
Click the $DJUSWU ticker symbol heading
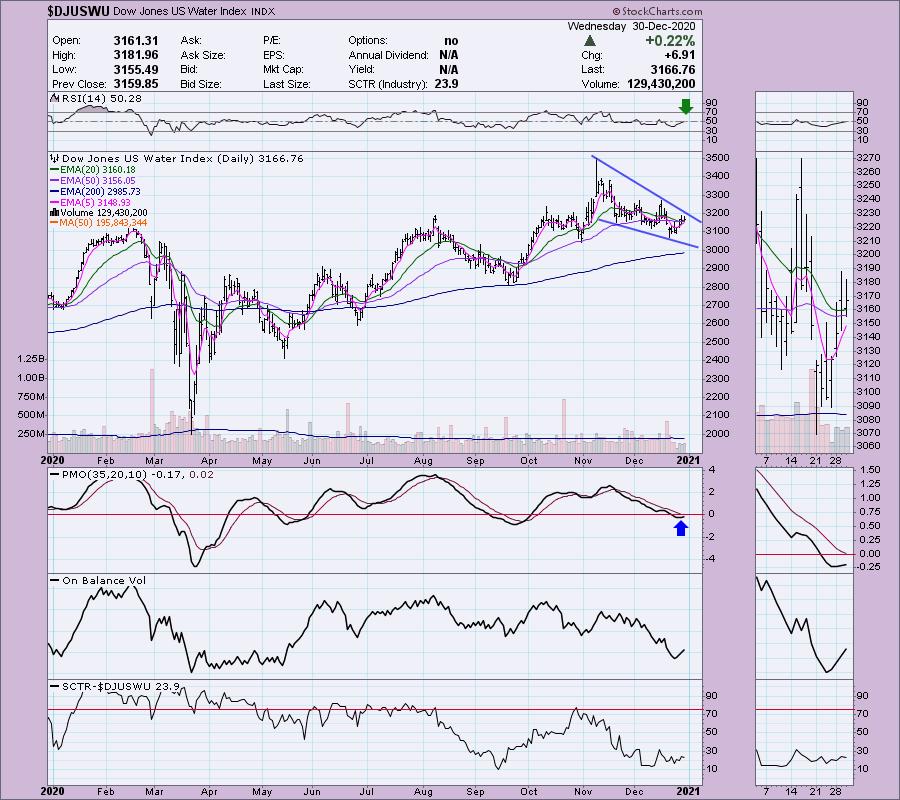(79, 11)
